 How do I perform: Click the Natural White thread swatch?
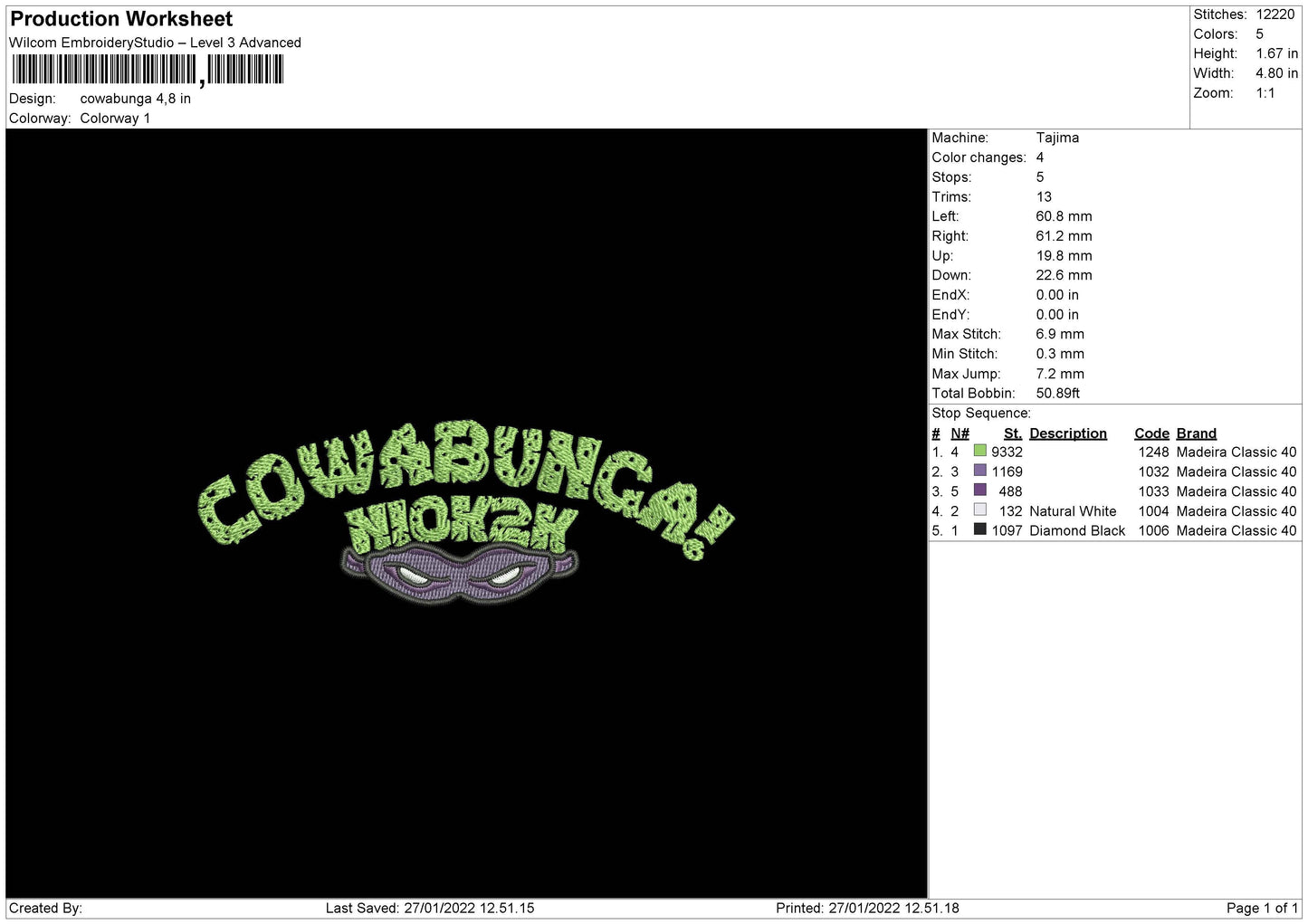pos(979,510)
